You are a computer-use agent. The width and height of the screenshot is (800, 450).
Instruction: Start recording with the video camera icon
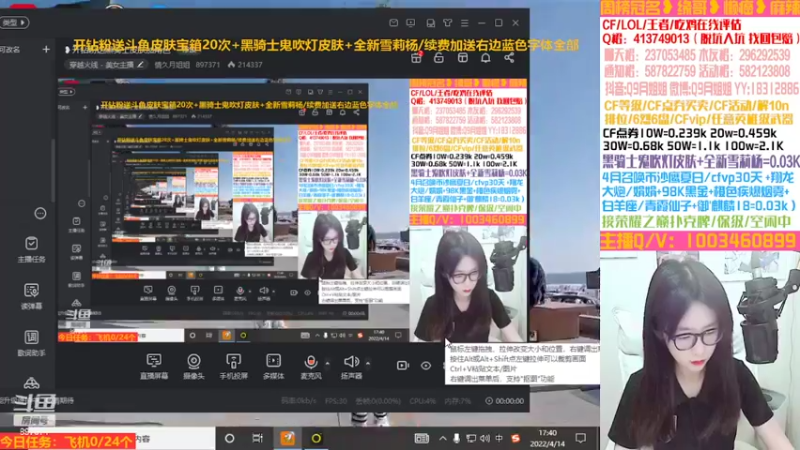point(403,365)
